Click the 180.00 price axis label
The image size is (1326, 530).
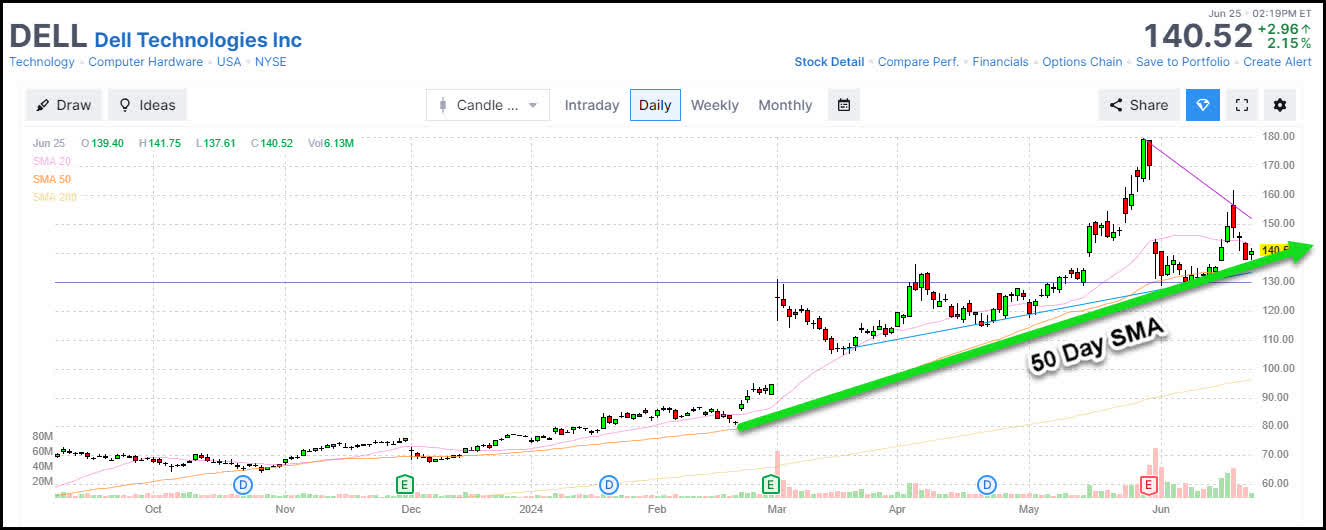pyautogui.click(x=1279, y=136)
